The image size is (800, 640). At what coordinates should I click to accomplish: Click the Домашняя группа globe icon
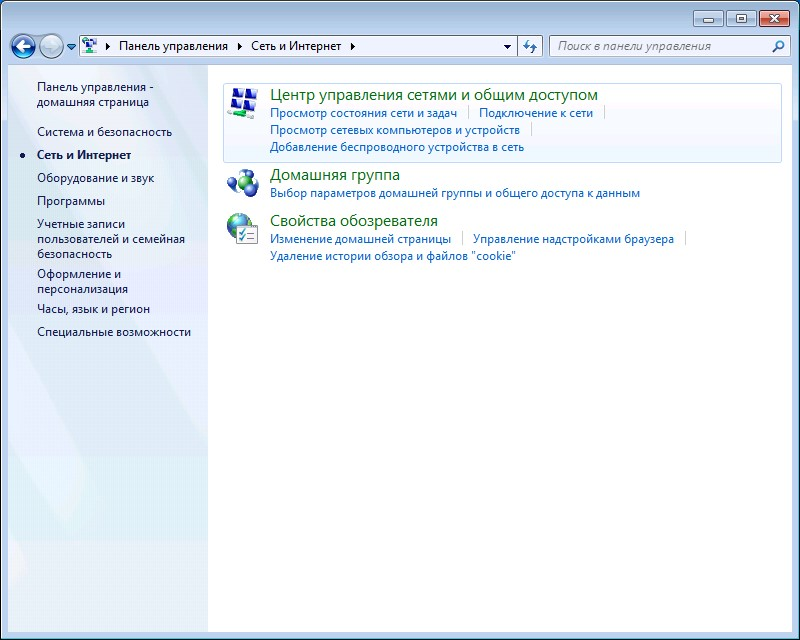[x=243, y=184]
